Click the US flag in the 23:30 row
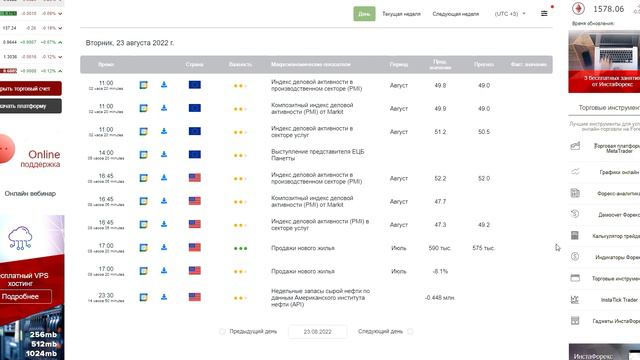 pos(195,297)
